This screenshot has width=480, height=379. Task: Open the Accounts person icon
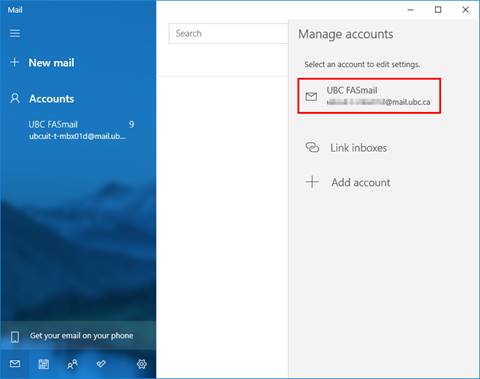point(15,98)
